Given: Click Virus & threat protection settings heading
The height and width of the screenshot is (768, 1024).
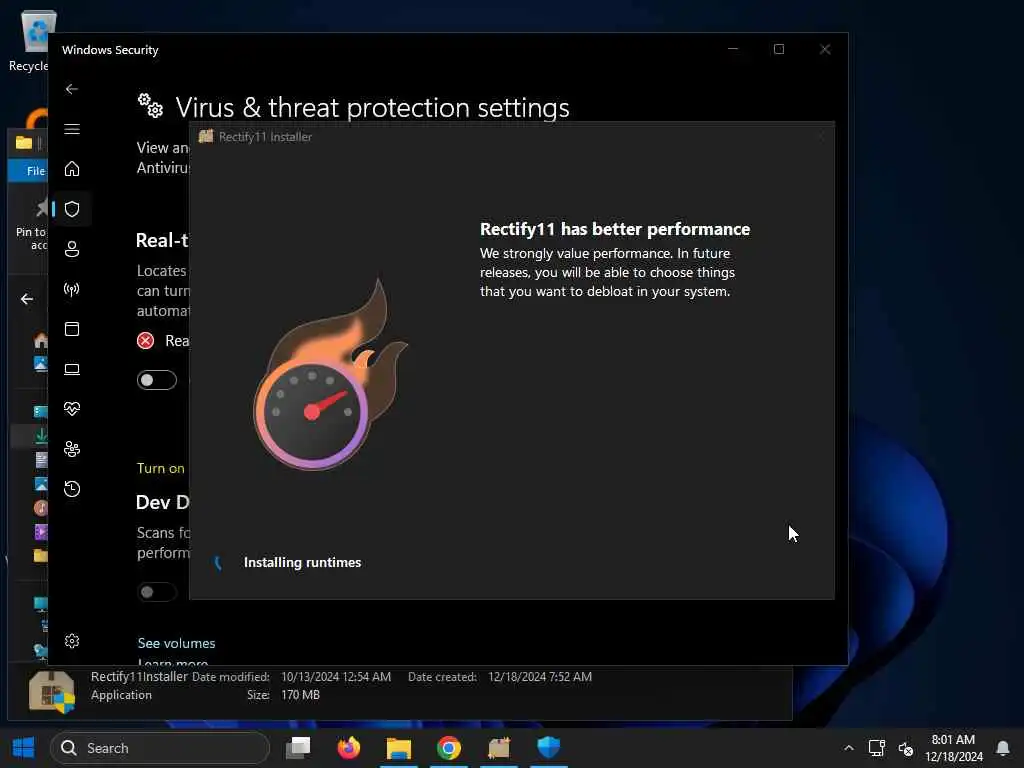Looking at the screenshot, I should (x=372, y=107).
